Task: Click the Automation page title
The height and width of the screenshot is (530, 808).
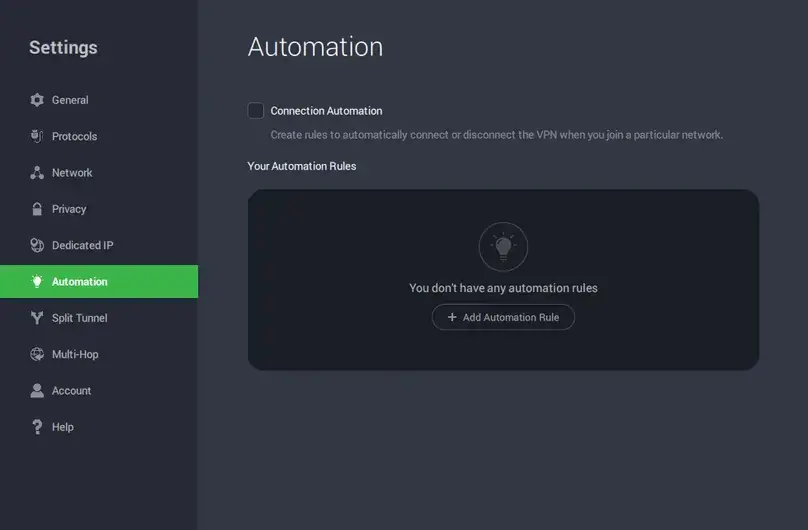Action: pyautogui.click(x=315, y=47)
